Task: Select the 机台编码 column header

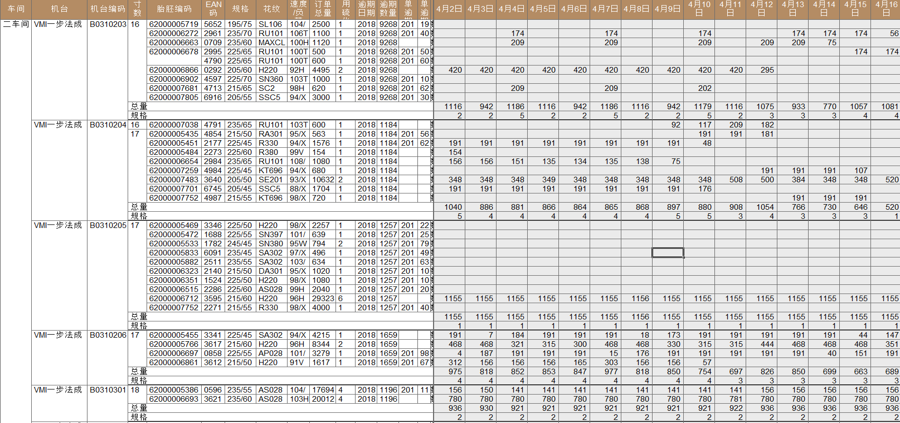Action: (x=108, y=9)
